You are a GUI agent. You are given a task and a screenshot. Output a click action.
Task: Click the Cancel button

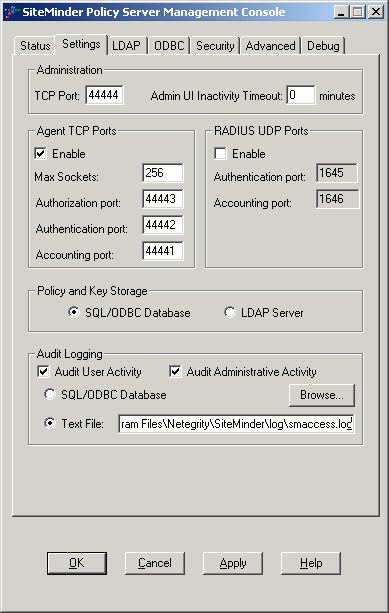[155, 563]
